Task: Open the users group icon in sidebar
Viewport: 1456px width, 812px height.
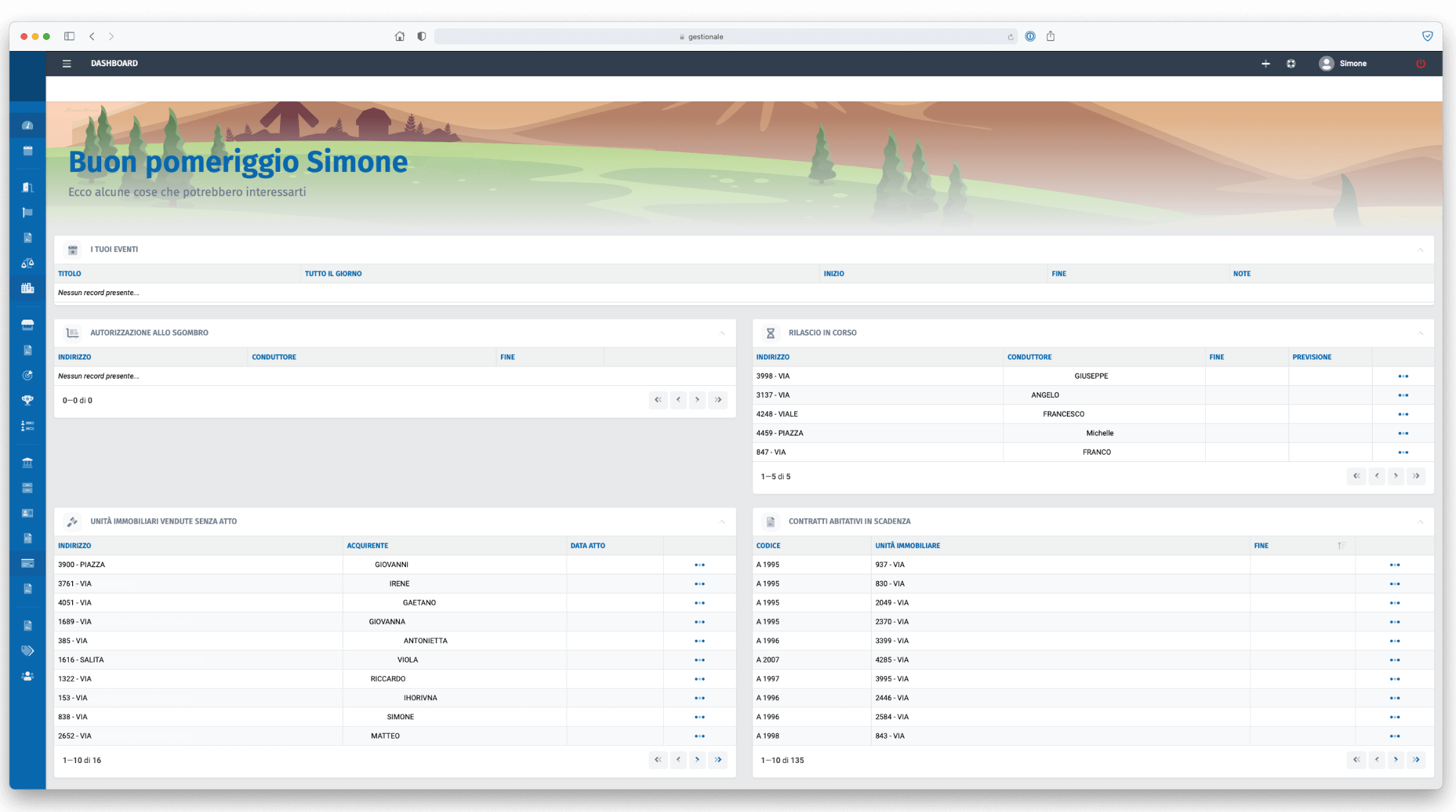Action: pyautogui.click(x=27, y=676)
